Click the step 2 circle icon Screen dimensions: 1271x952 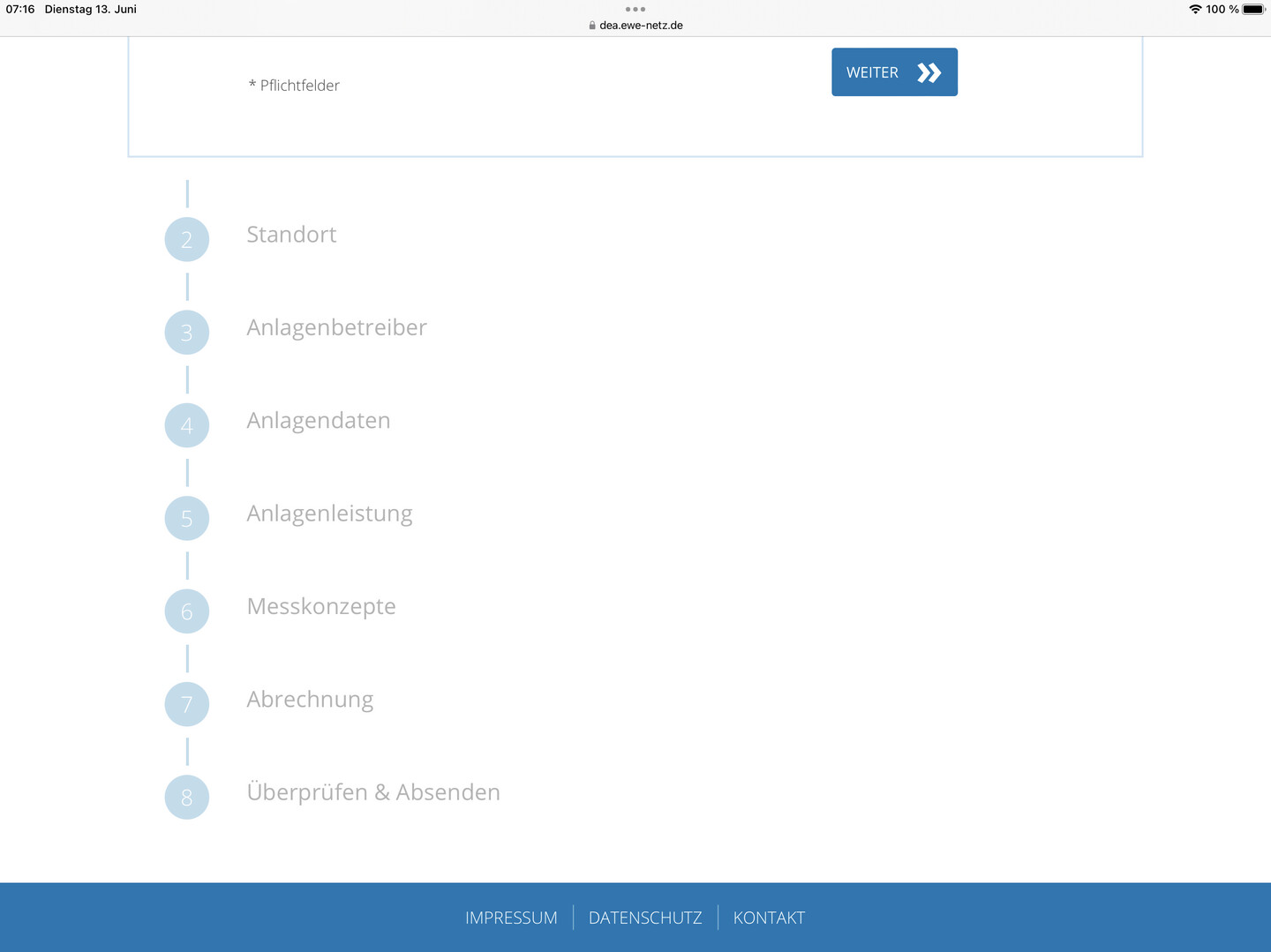(x=187, y=239)
